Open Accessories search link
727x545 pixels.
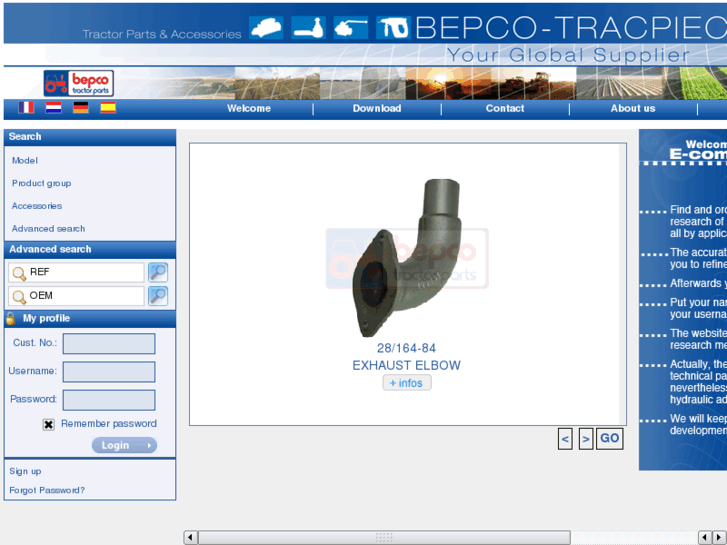click(x=37, y=206)
